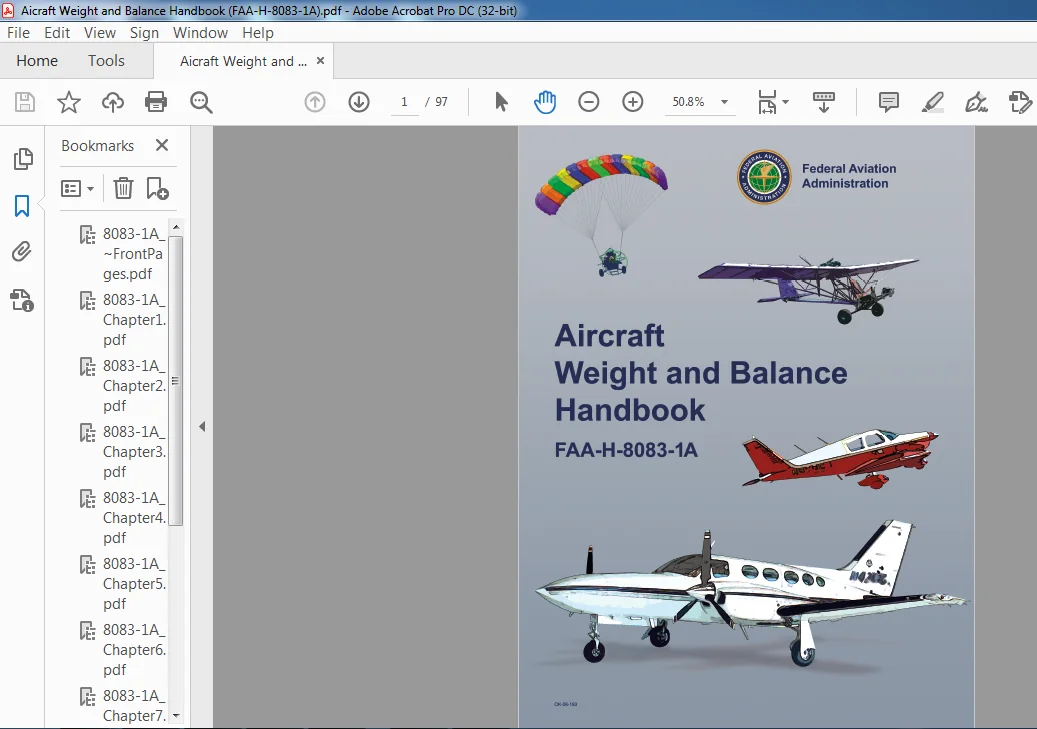This screenshot has height=729, width=1037.
Task: Click Chapter3 bookmark page icon
Action: pyautogui.click(x=87, y=433)
